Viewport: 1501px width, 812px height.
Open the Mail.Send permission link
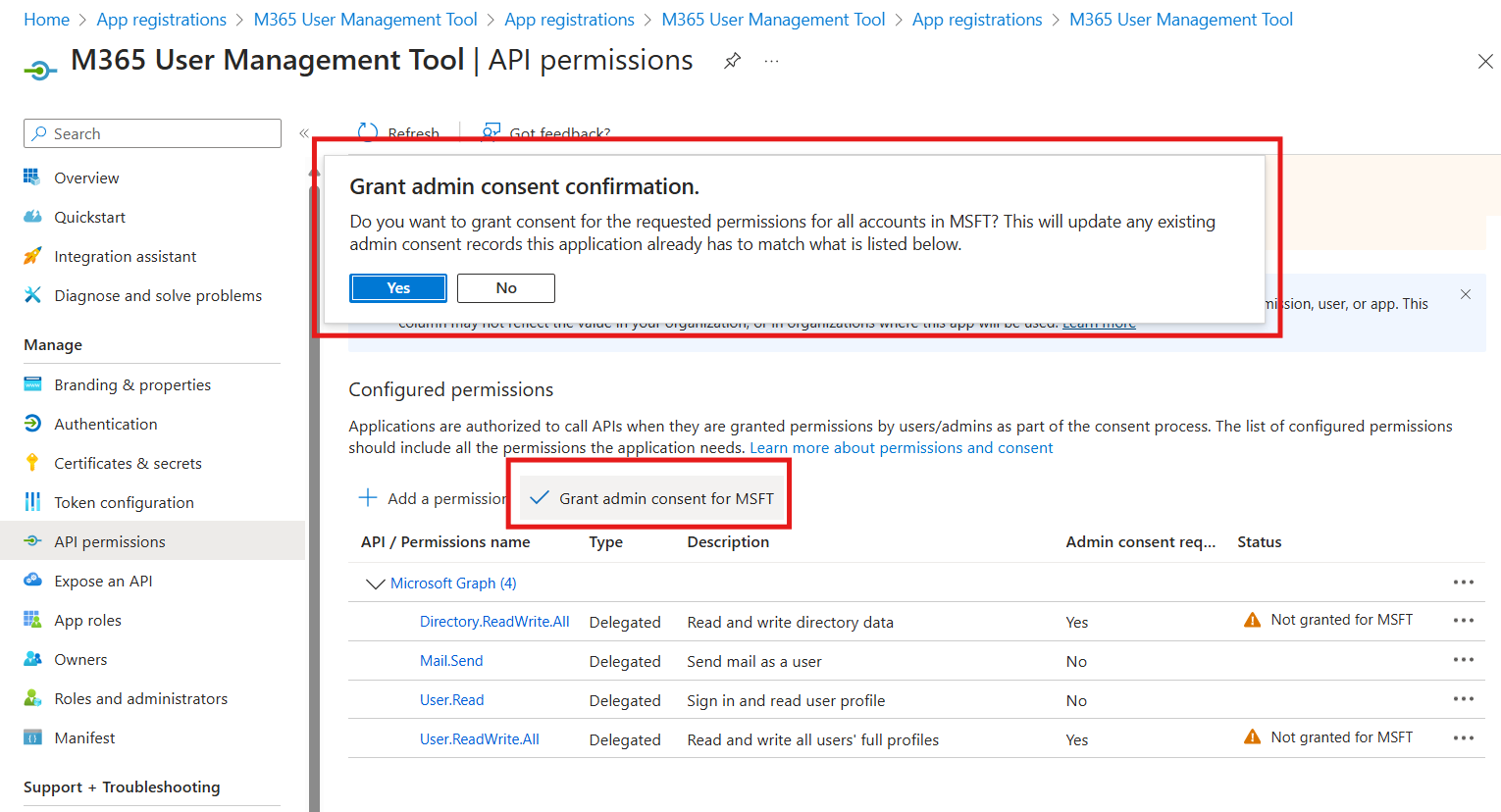(x=451, y=661)
